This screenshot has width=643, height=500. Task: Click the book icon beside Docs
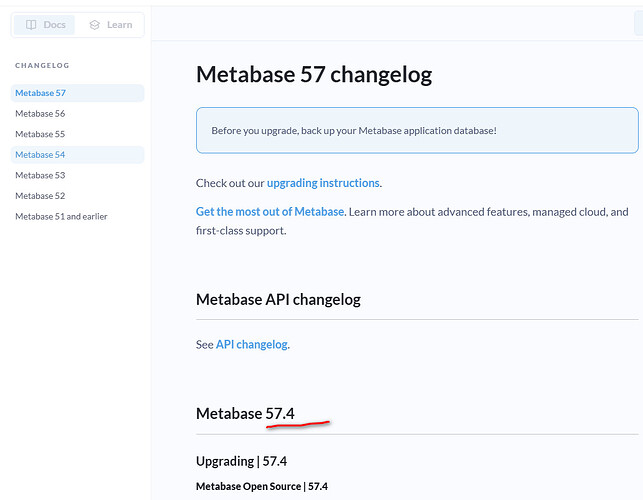click(x=32, y=25)
